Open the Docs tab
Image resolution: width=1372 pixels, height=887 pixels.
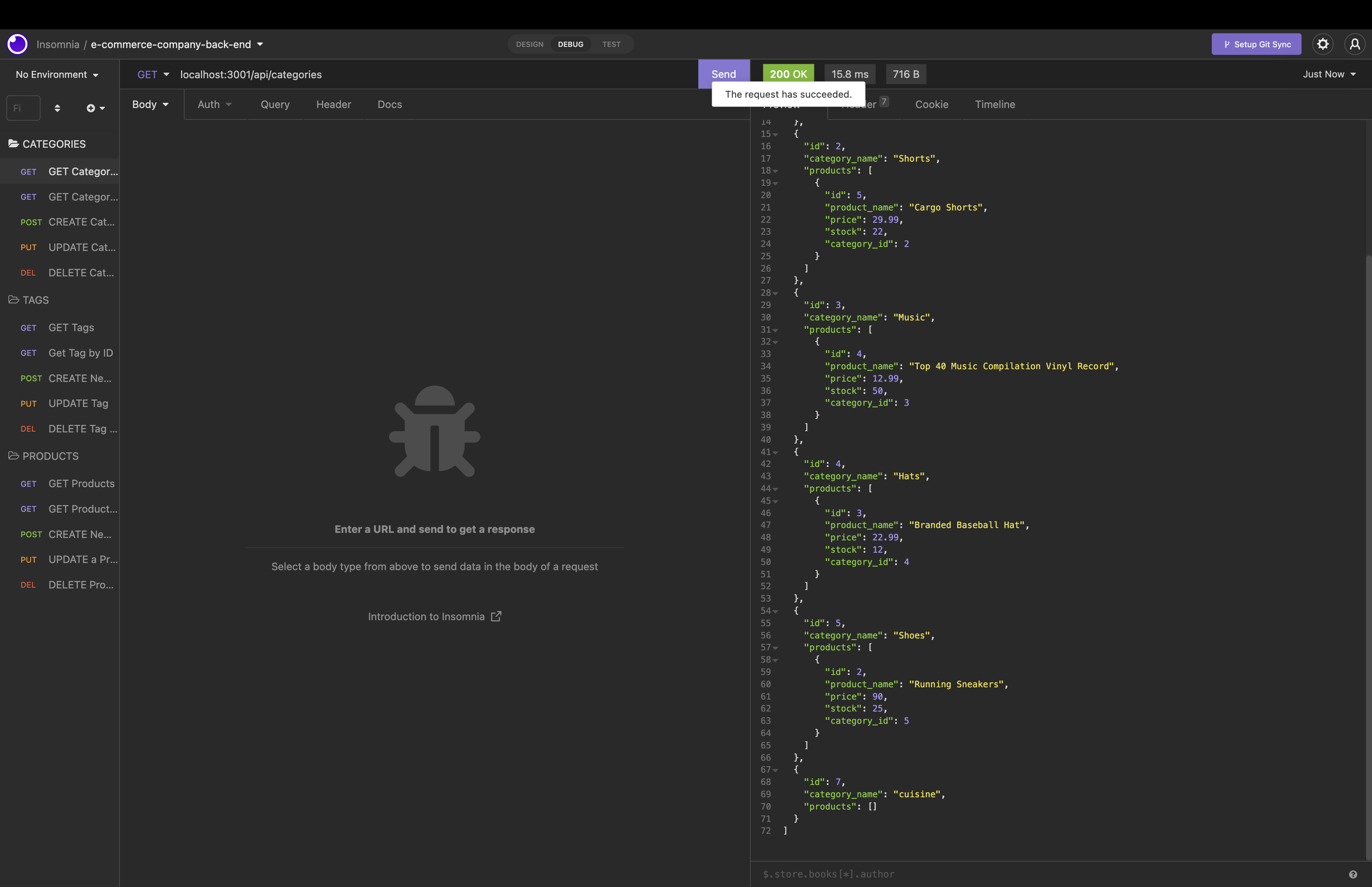coord(390,104)
